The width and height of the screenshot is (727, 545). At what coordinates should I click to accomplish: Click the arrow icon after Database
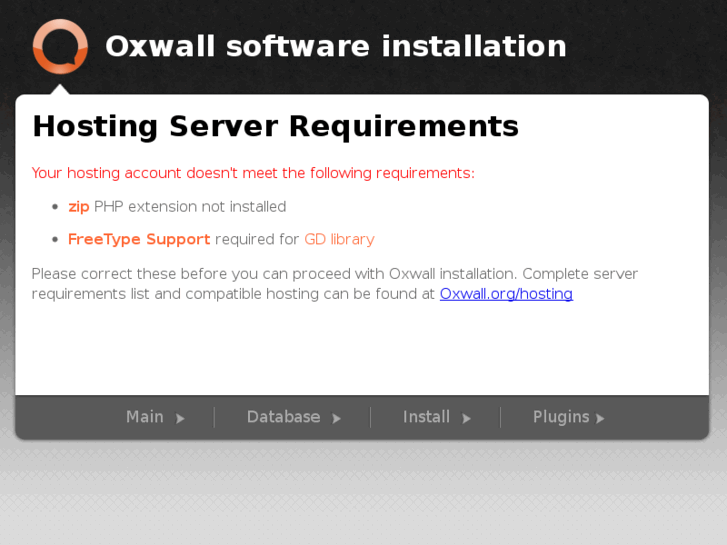[x=337, y=419]
